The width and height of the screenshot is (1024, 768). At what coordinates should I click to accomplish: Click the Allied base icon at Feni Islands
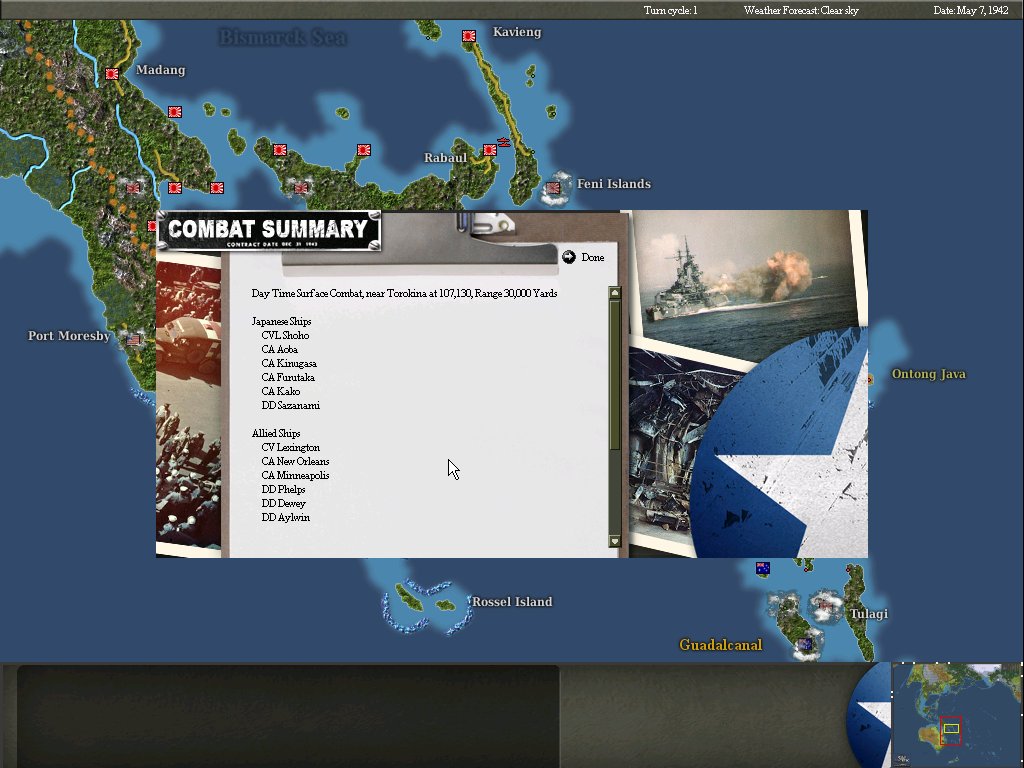[x=554, y=187]
